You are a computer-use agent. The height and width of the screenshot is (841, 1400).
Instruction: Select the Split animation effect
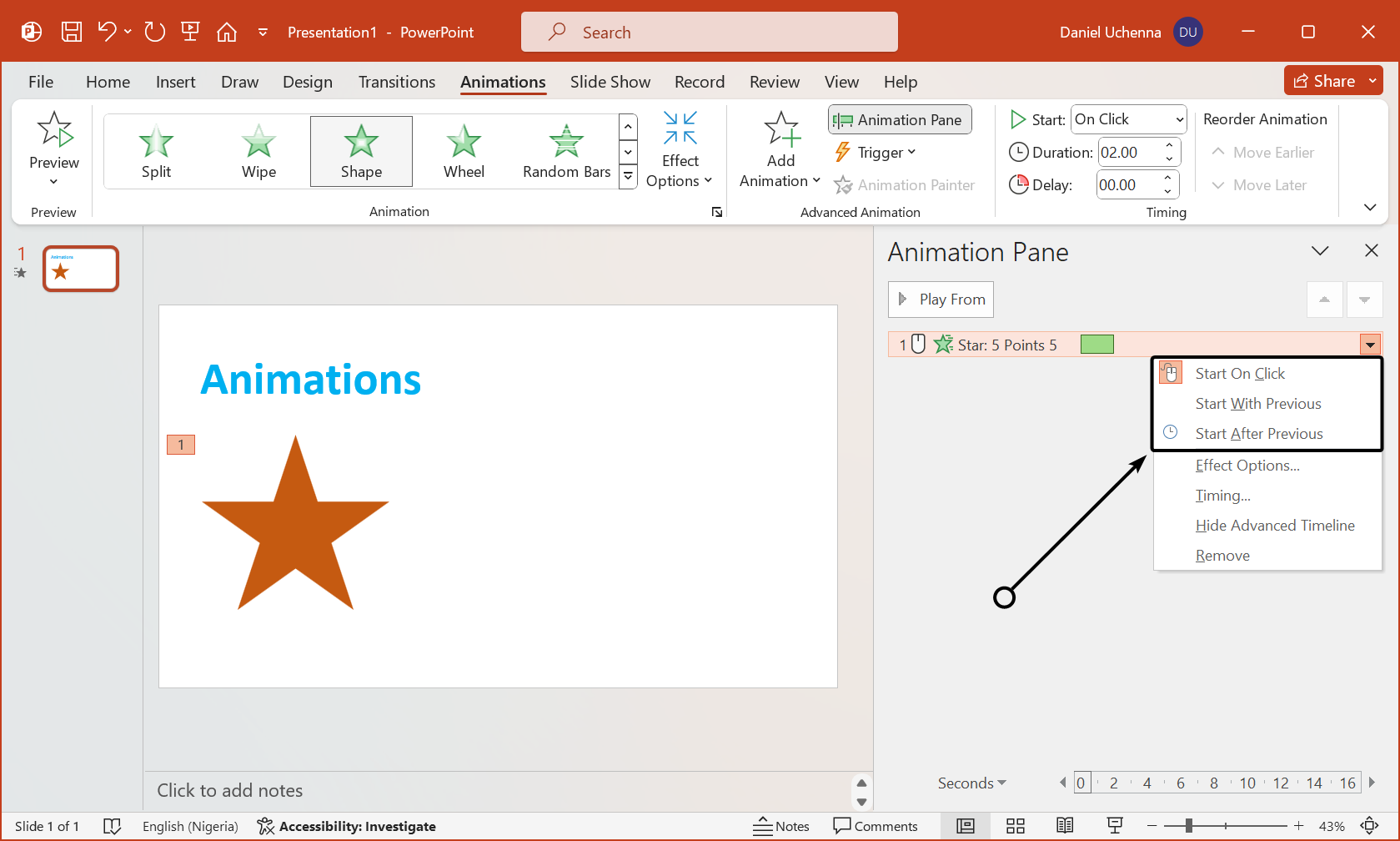coord(156,151)
